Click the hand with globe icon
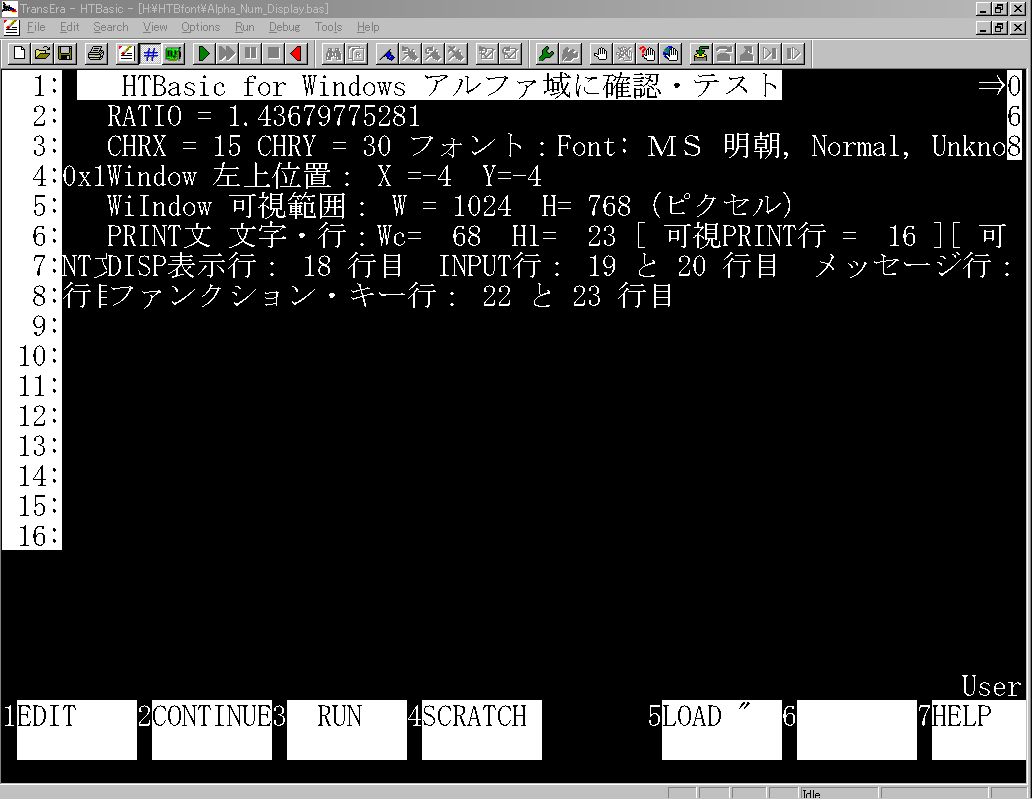1032x800 pixels. tap(670, 53)
